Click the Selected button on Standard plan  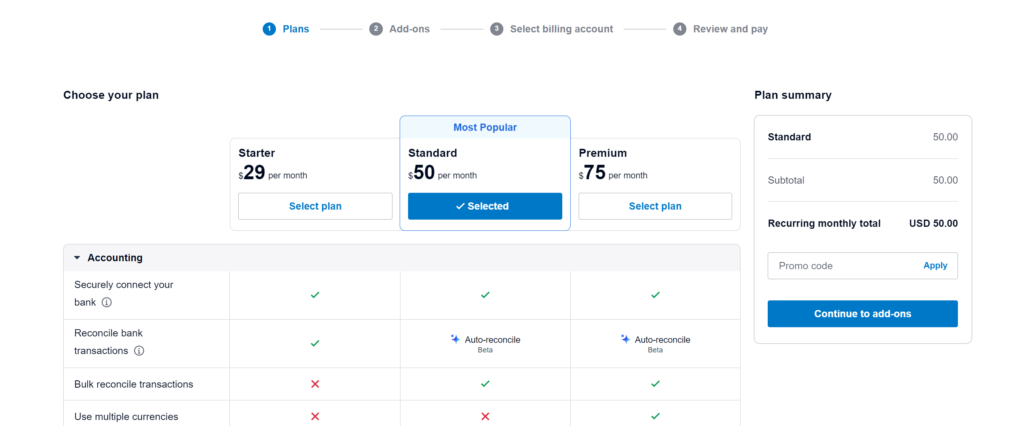click(x=485, y=206)
